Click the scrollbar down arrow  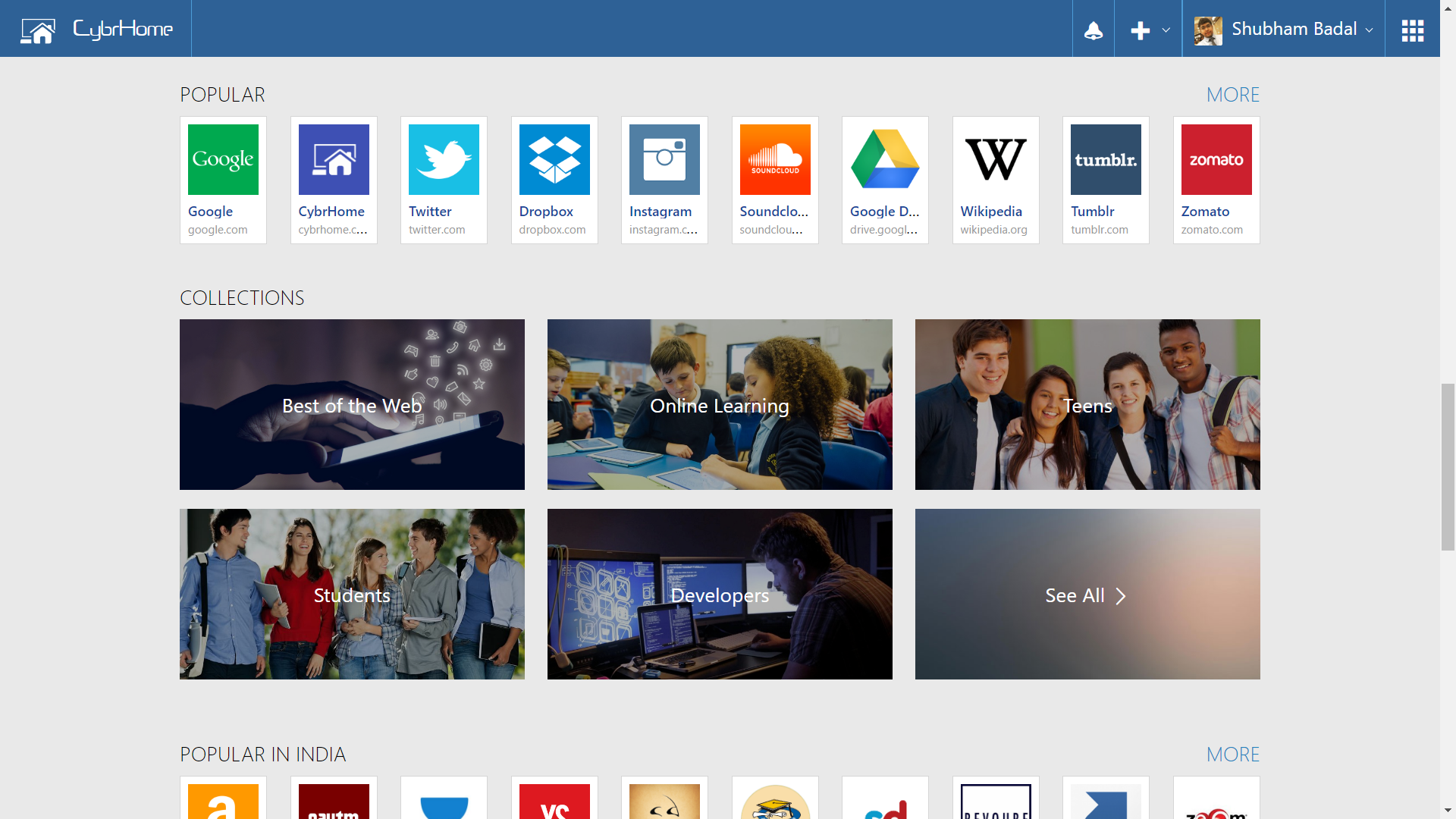[x=1448, y=811]
